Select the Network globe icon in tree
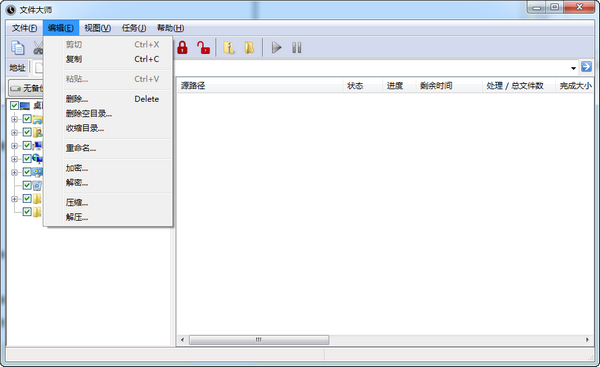Image resolution: width=600 pixels, height=367 pixels. pos(38,158)
